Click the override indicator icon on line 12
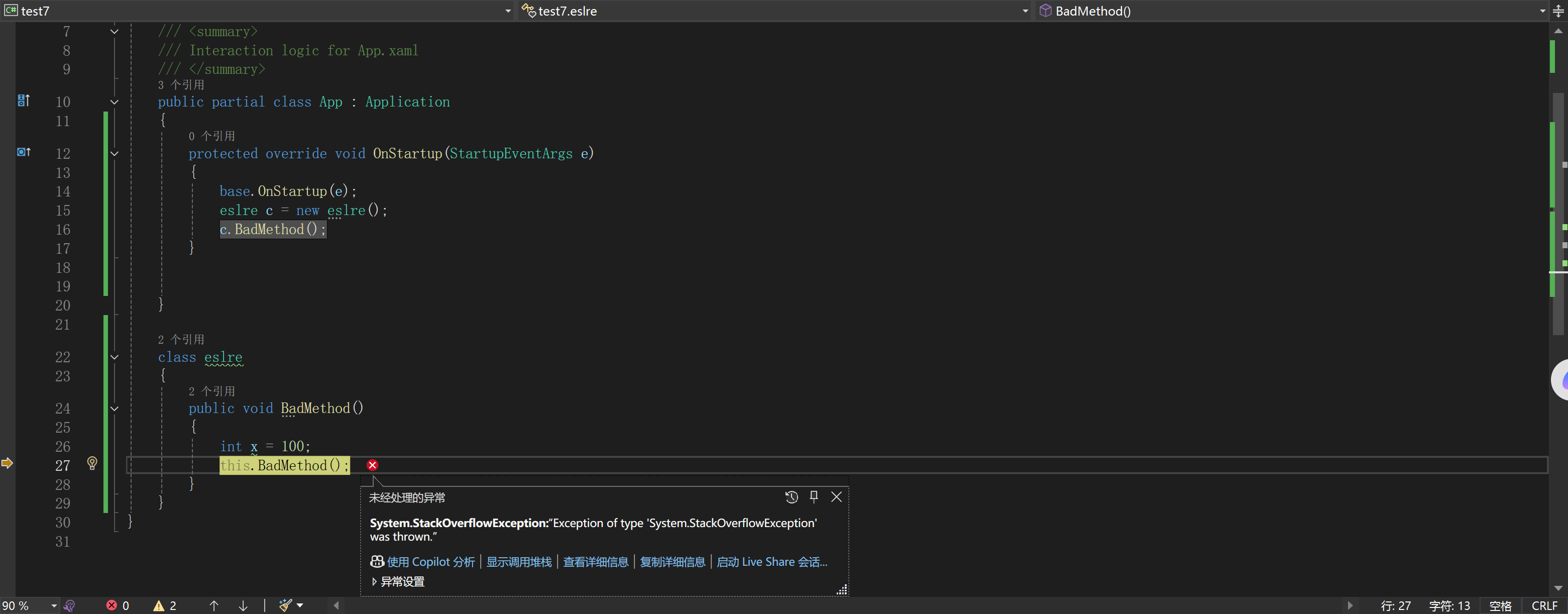Image resolution: width=1568 pixels, height=614 pixels. pos(23,152)
